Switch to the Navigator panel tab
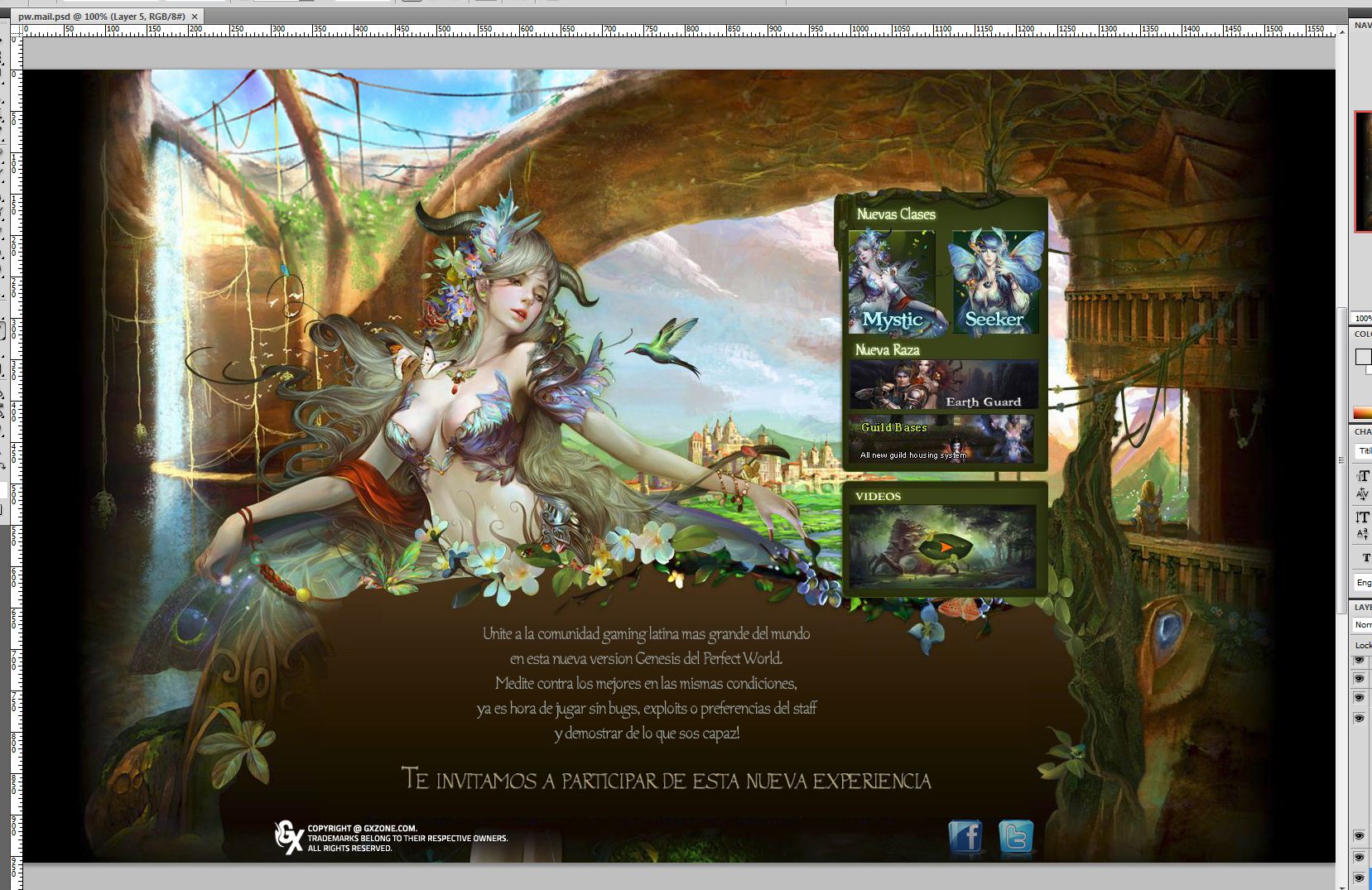Viewport: 1372px width, 890px height. coord(1362,25)
